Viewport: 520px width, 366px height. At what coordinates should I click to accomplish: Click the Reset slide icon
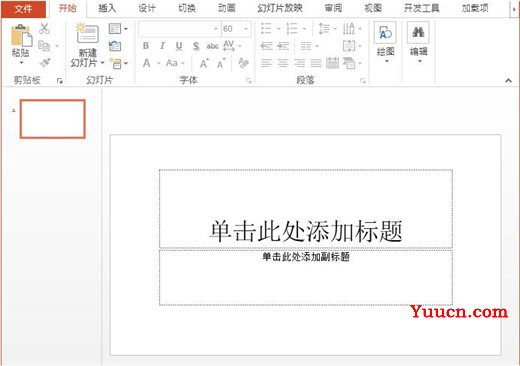115,46
